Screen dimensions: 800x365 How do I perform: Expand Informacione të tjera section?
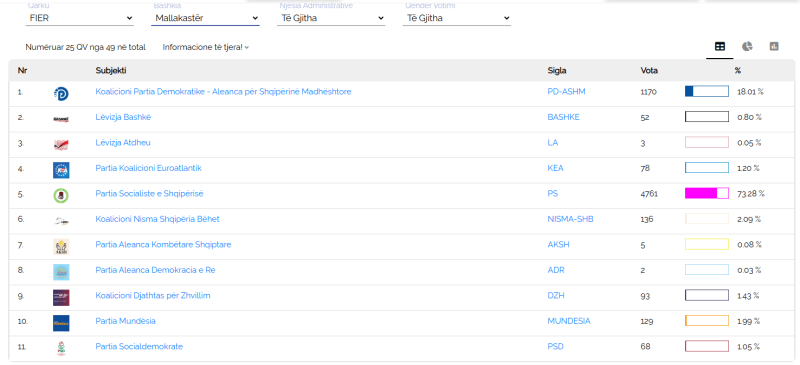(x=206, y=47)
